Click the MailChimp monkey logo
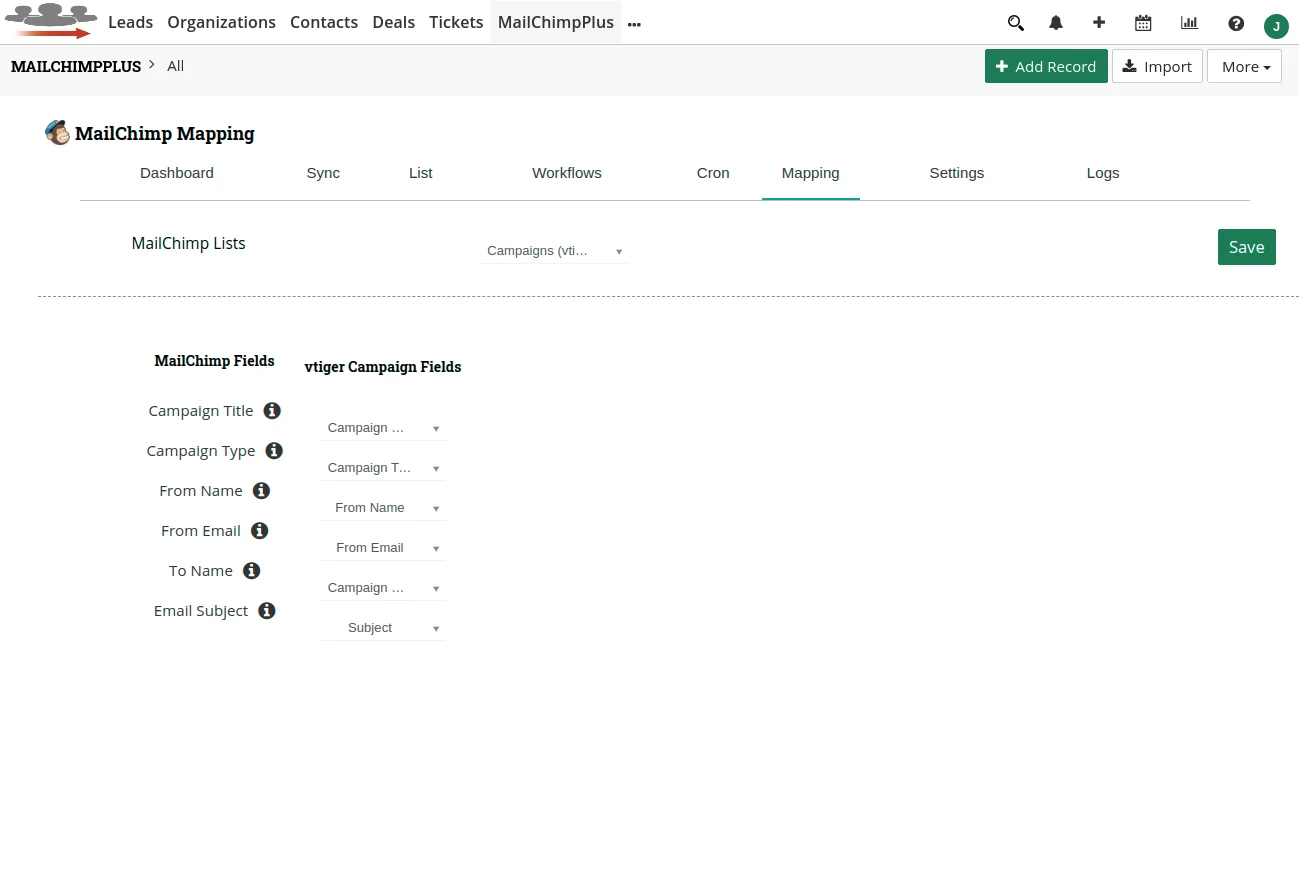Viewport: 1299px width, 872px height. [x=58, y=131]
